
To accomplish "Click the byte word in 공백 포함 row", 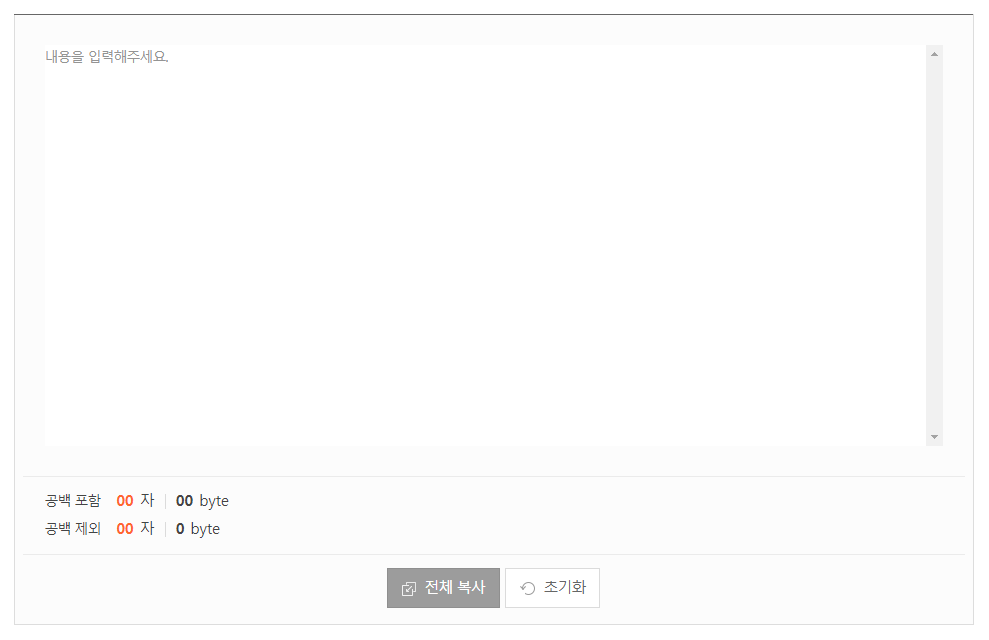I will (214, 501).
